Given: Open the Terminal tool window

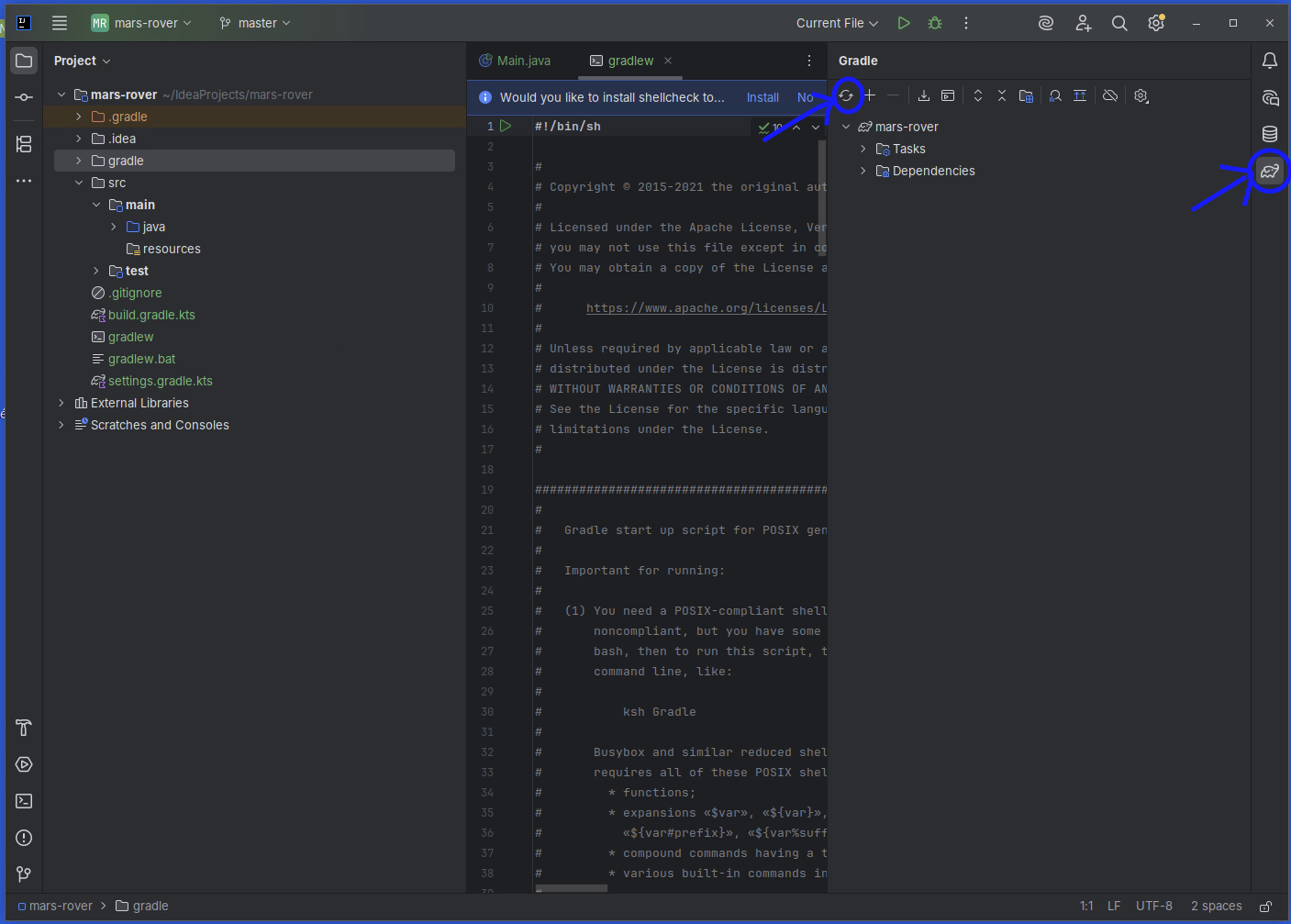Looking at the screenshot, I should coord(24,801).
